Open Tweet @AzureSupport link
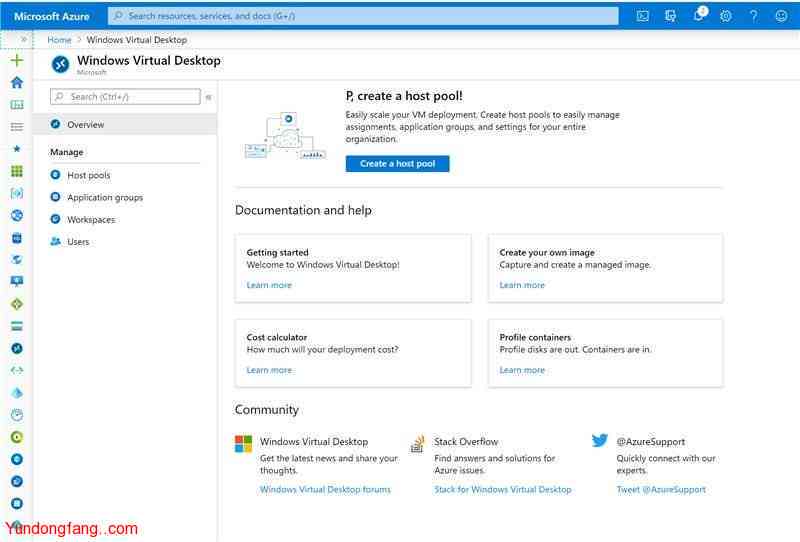 [x=661, y=489]
